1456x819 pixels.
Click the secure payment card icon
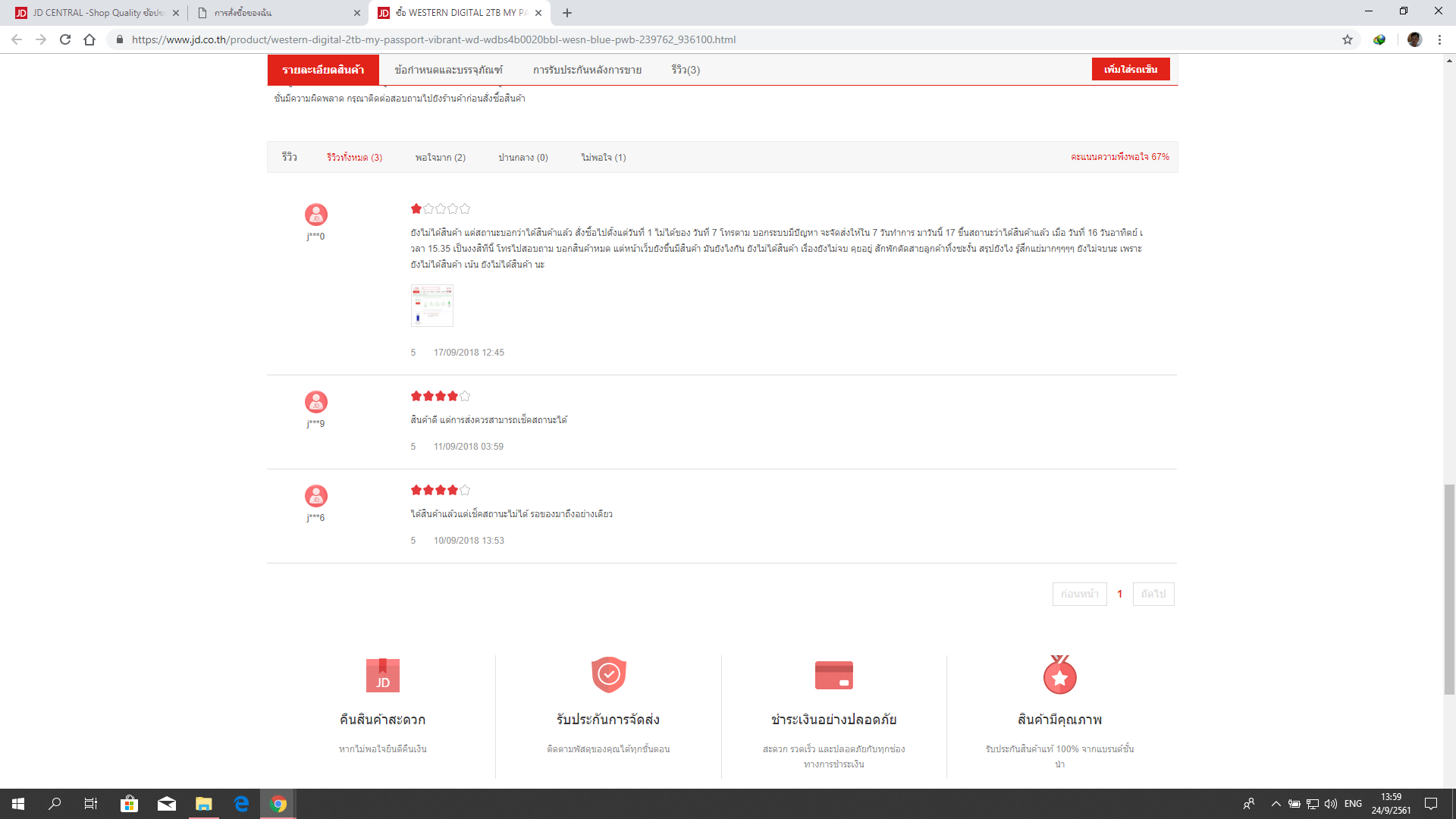point(833,675)
